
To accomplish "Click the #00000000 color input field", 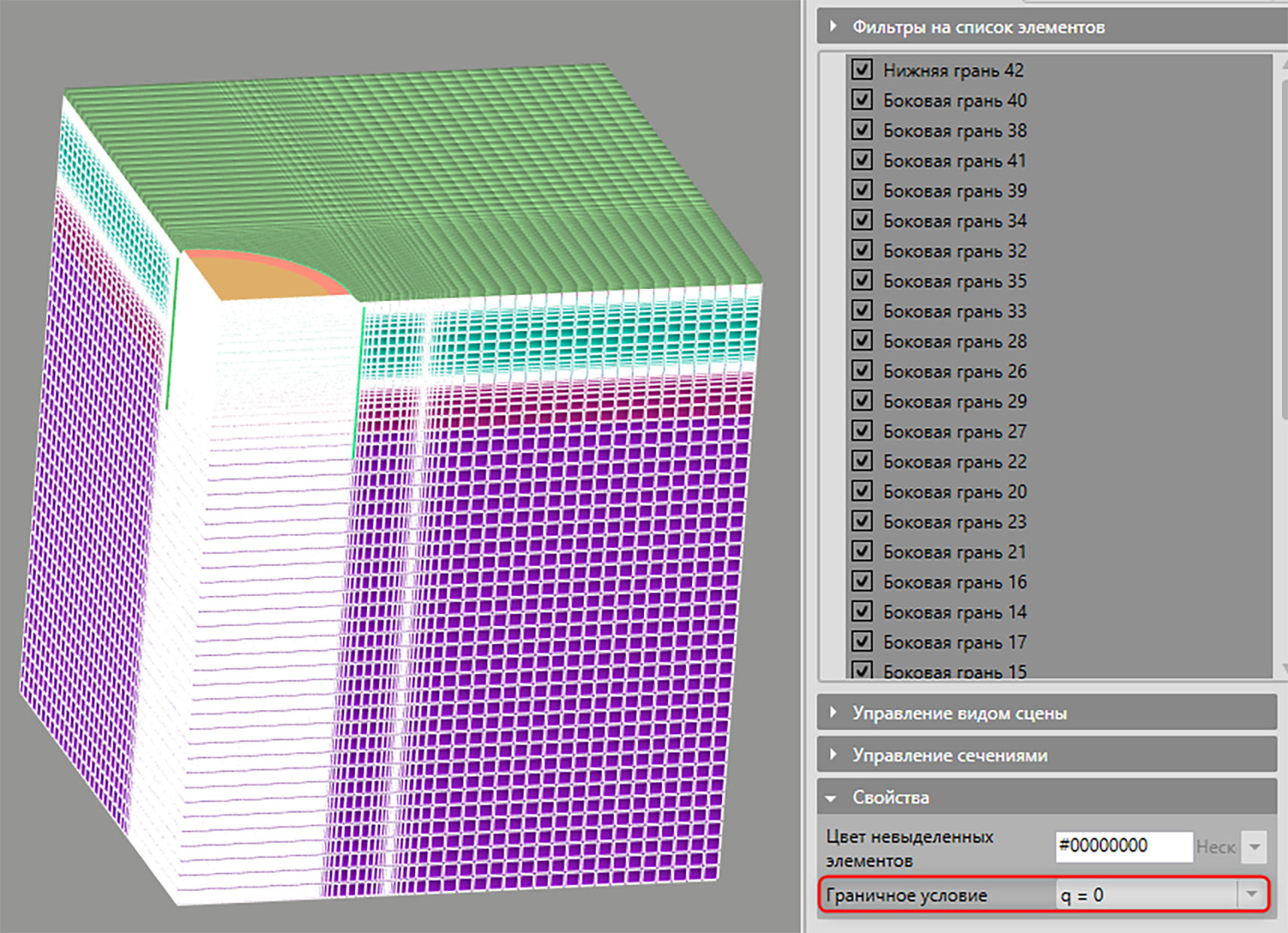I will [x=1124, y=846].
